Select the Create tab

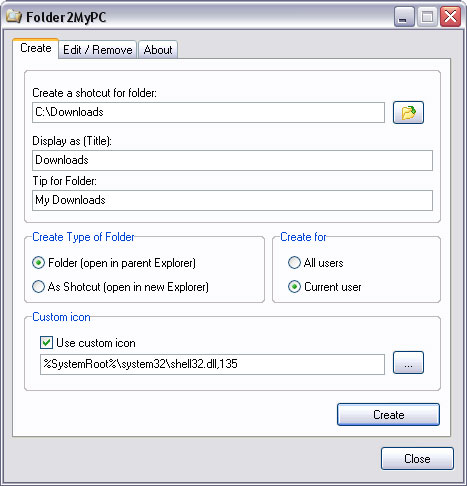pyautogui.click(x=36, y=48)
